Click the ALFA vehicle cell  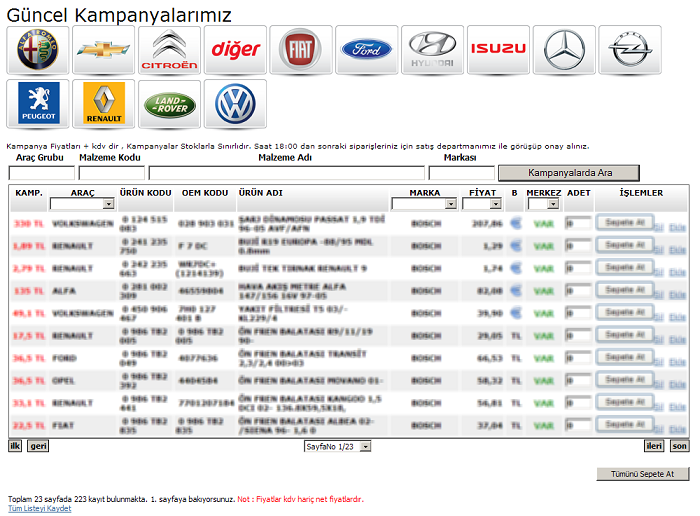[64, 291]
